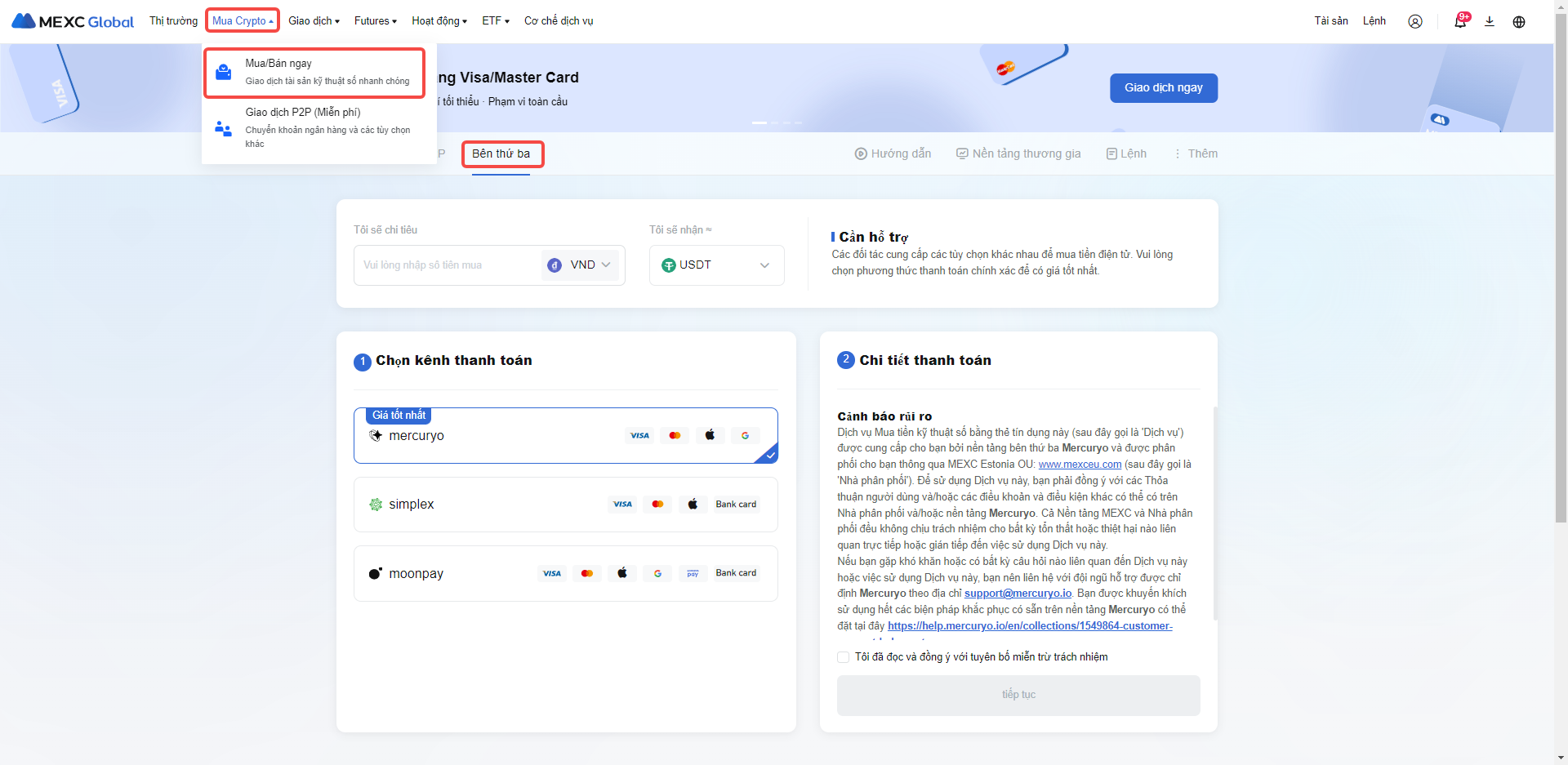Expand the Futures menu

point(375,21)
